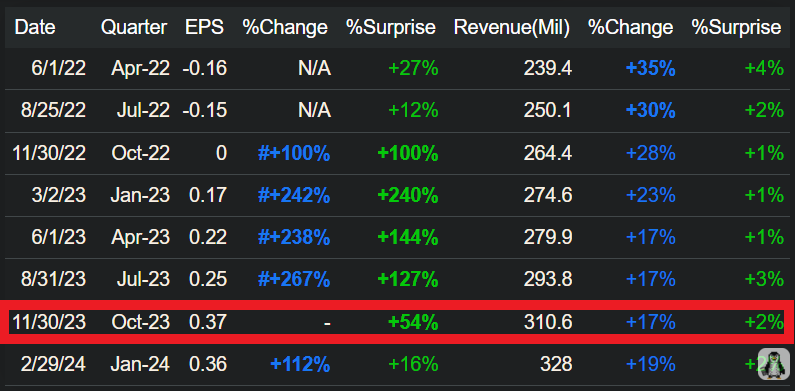
Task: Click the Jul-23 quarter cell
Action: pyautogui.click(x=143, y=279)
